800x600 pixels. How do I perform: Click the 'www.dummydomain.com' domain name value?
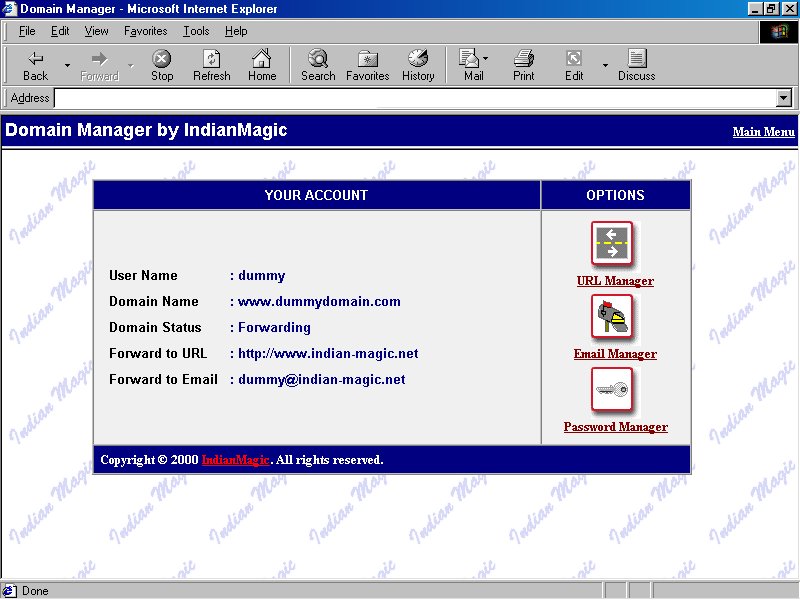click(x=319, y=302)
